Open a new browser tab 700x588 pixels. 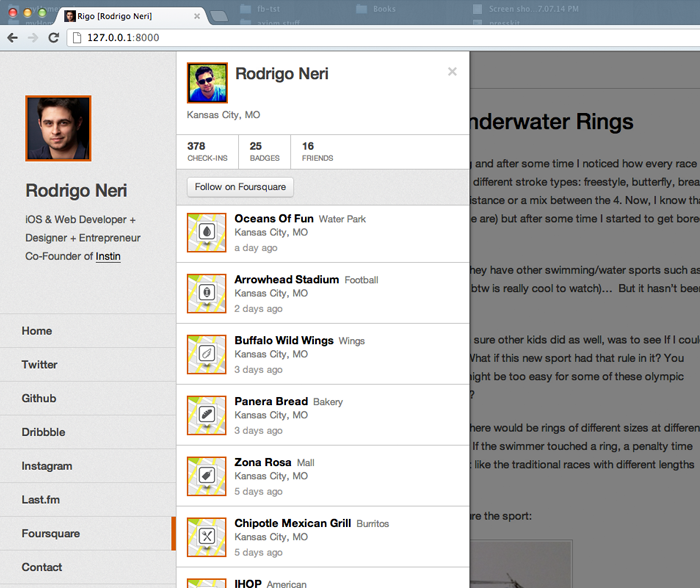[219, 17]
